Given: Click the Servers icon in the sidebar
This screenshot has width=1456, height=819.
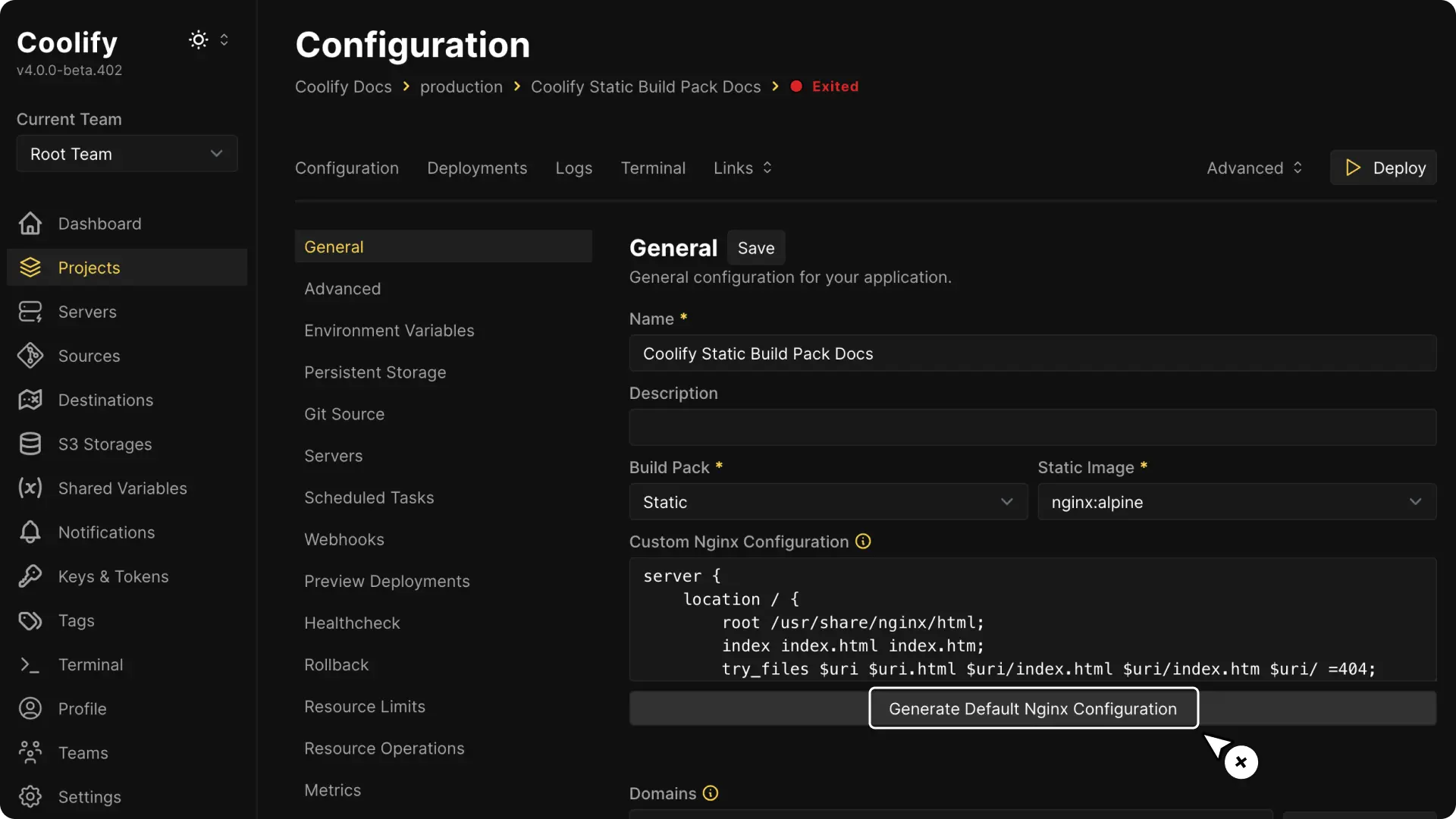Looking at the screenshot, I should click(30, 311).
